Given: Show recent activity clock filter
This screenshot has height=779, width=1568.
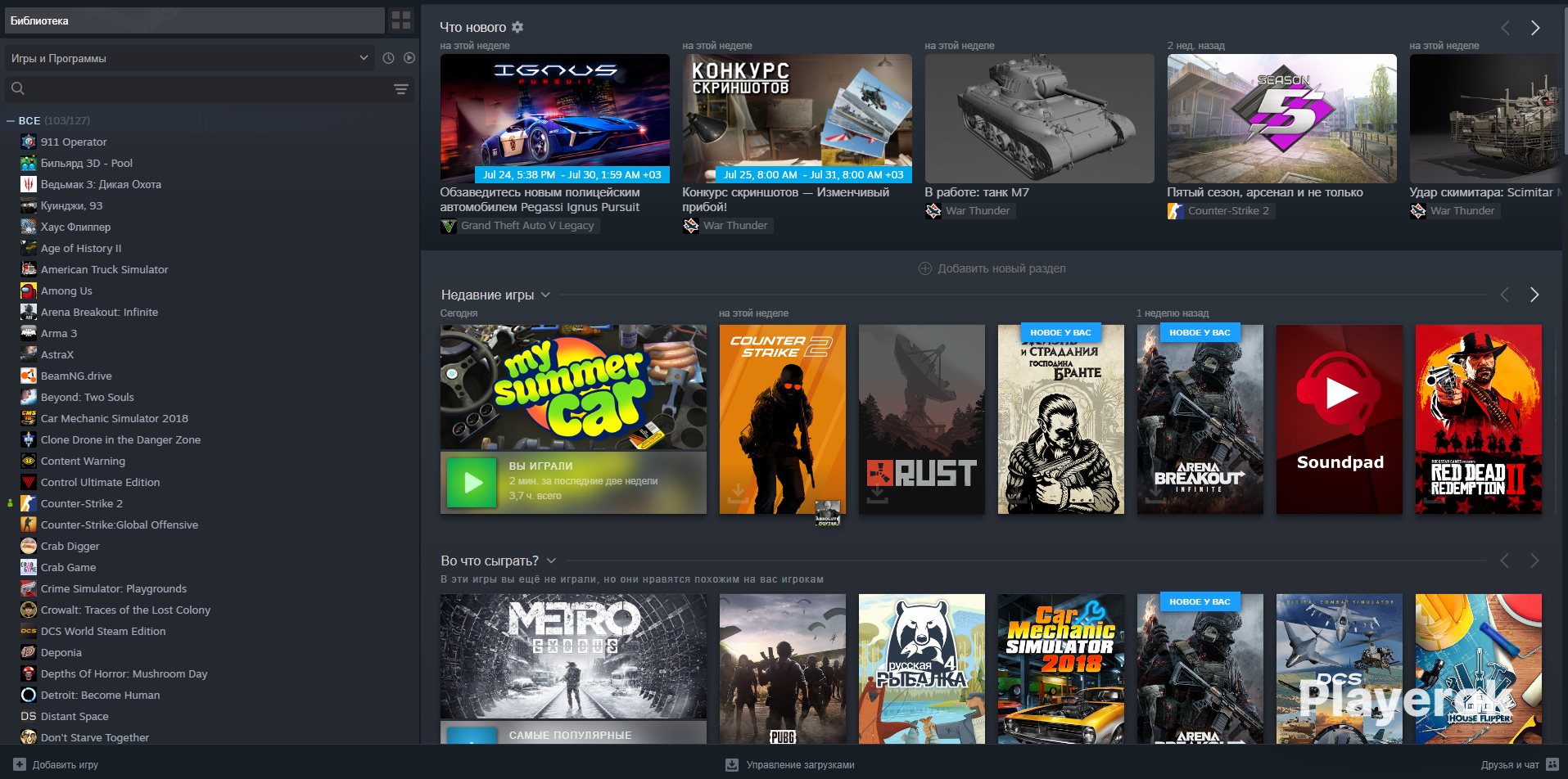Looking at the screenshot, I should (x=388, y=58).
